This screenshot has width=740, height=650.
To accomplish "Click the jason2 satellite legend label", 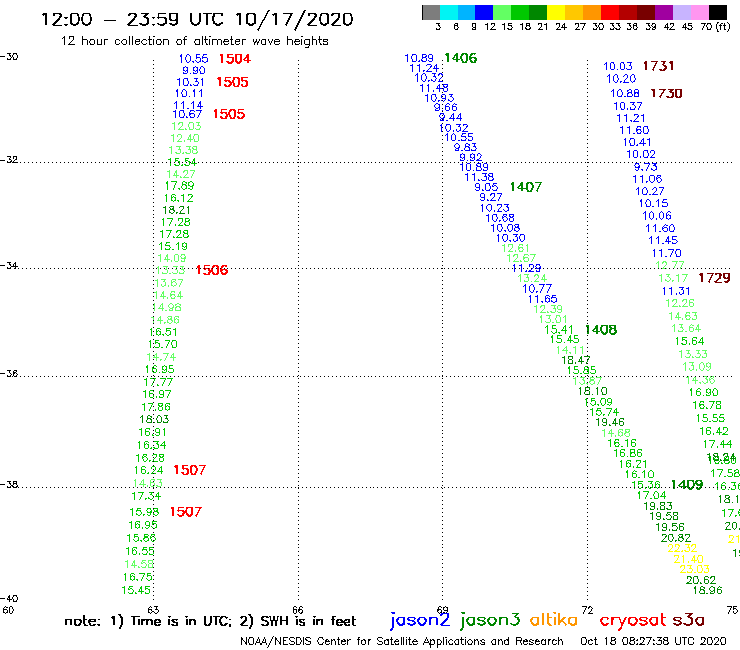I will [420, 621].
